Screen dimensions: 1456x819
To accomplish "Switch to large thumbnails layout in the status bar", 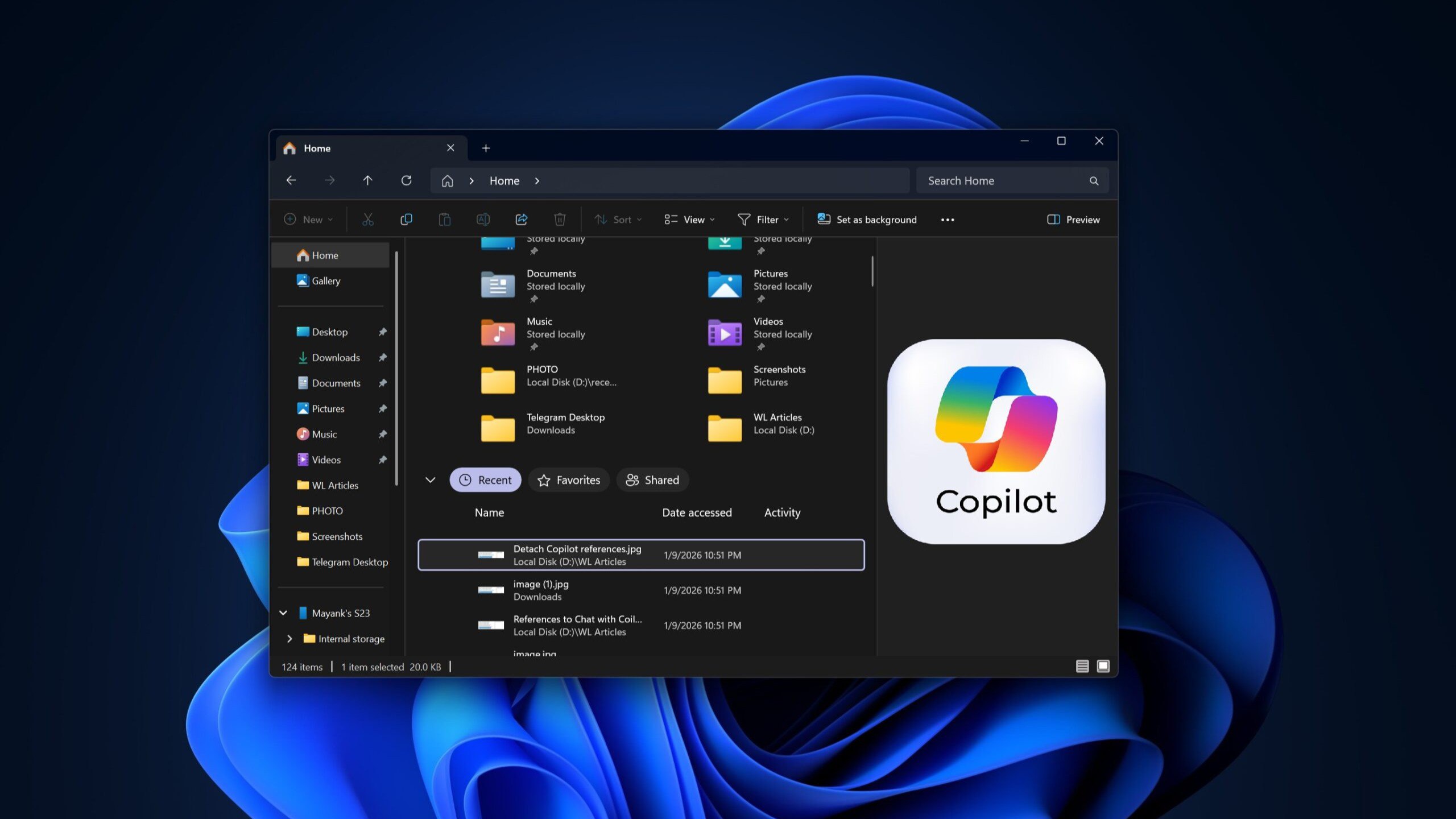I will 1103,666.
